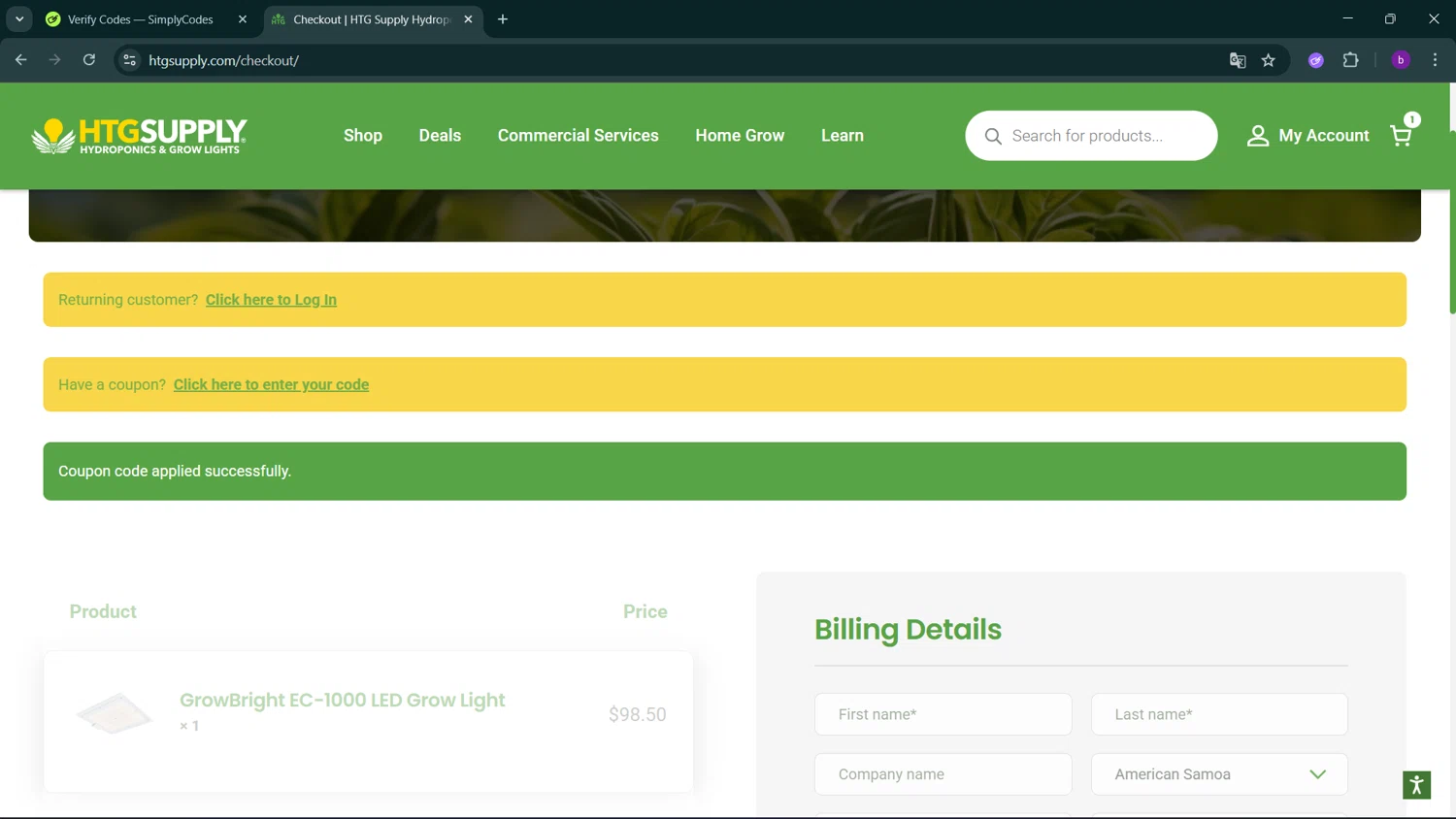The image size is (1456, 819).
Task: Click the Company name field
Action: (943, 774)
